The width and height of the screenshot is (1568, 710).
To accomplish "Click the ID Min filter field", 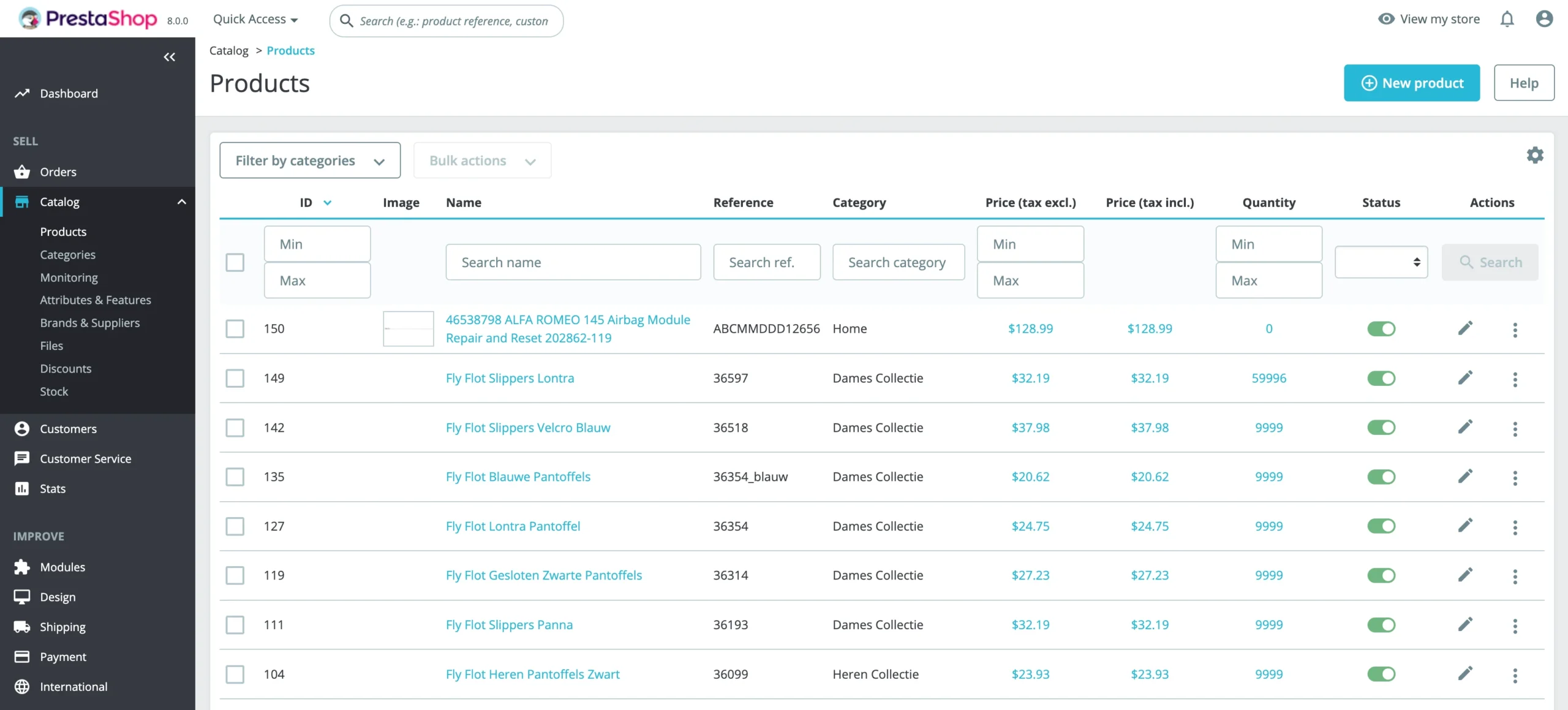I will tap(317, 244).
